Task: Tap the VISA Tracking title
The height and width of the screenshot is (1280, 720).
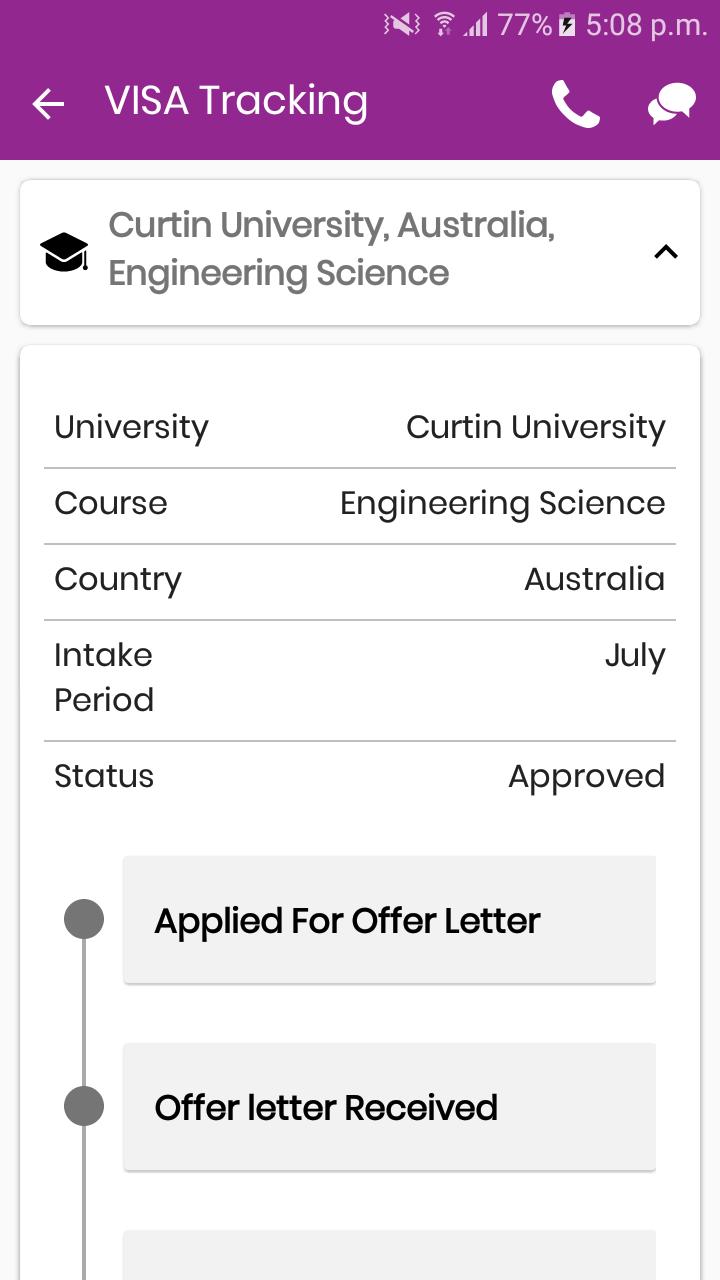Action: click(236, 101)
